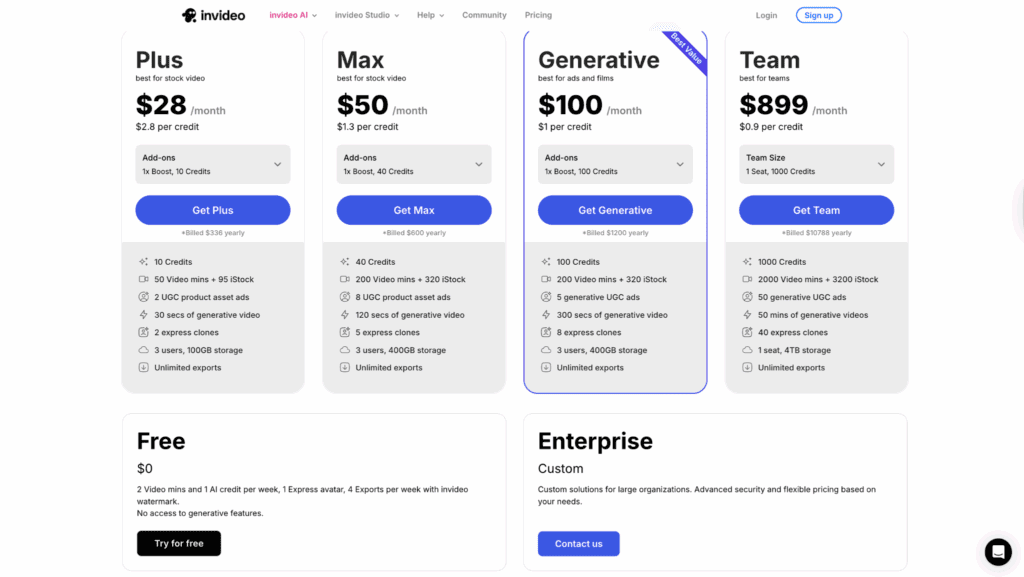This screenshot has height=577, width=1024.
Task: Select the UGC product asset ads icon under Plus
Action: [x=143, y=297]
